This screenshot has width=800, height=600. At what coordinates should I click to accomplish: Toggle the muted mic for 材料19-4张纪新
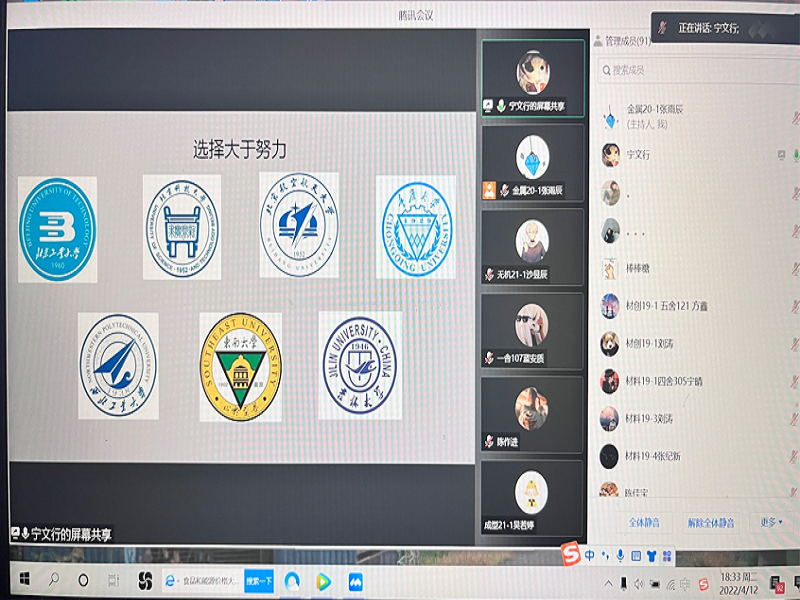[795, 456]
